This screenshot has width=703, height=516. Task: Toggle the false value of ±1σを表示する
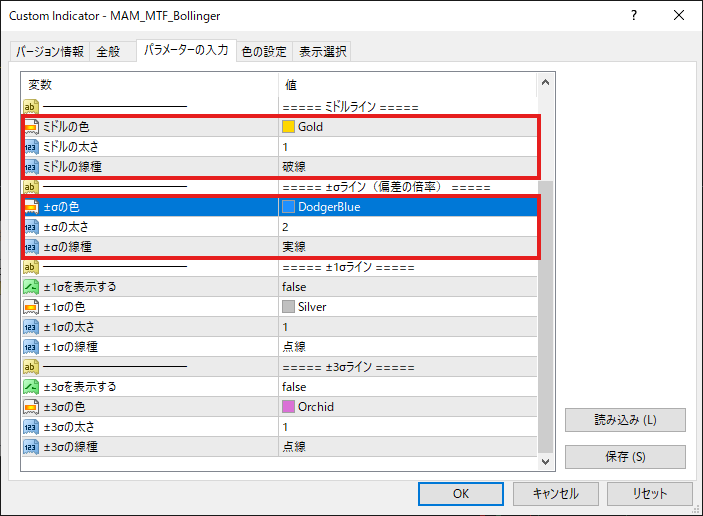[408, 287]
